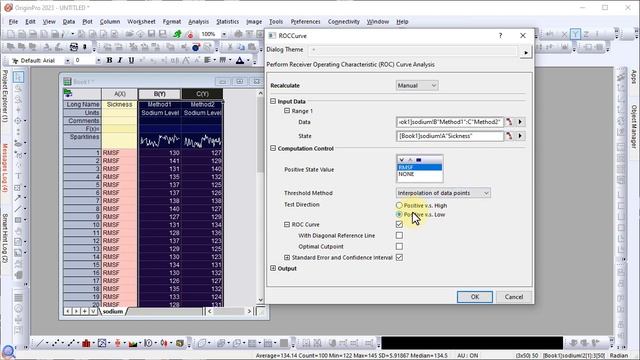640x360 pixels.
Task: Click the interactive range selector beside State field
Action: [x=509, y=136]
